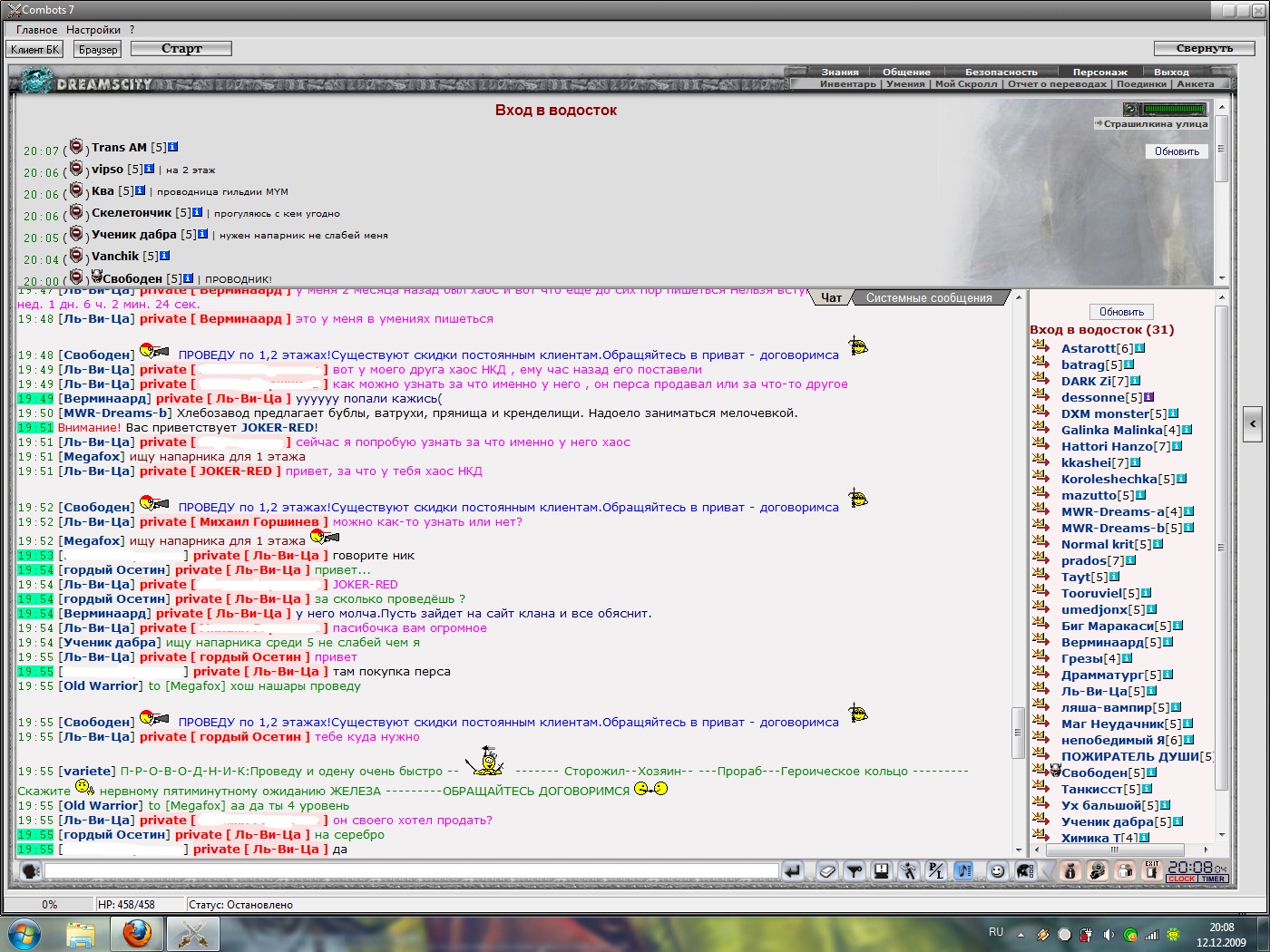Click the P/L translit icon
The width and height of the screenshot is (1270, 952).
click(x=936, y=871)
